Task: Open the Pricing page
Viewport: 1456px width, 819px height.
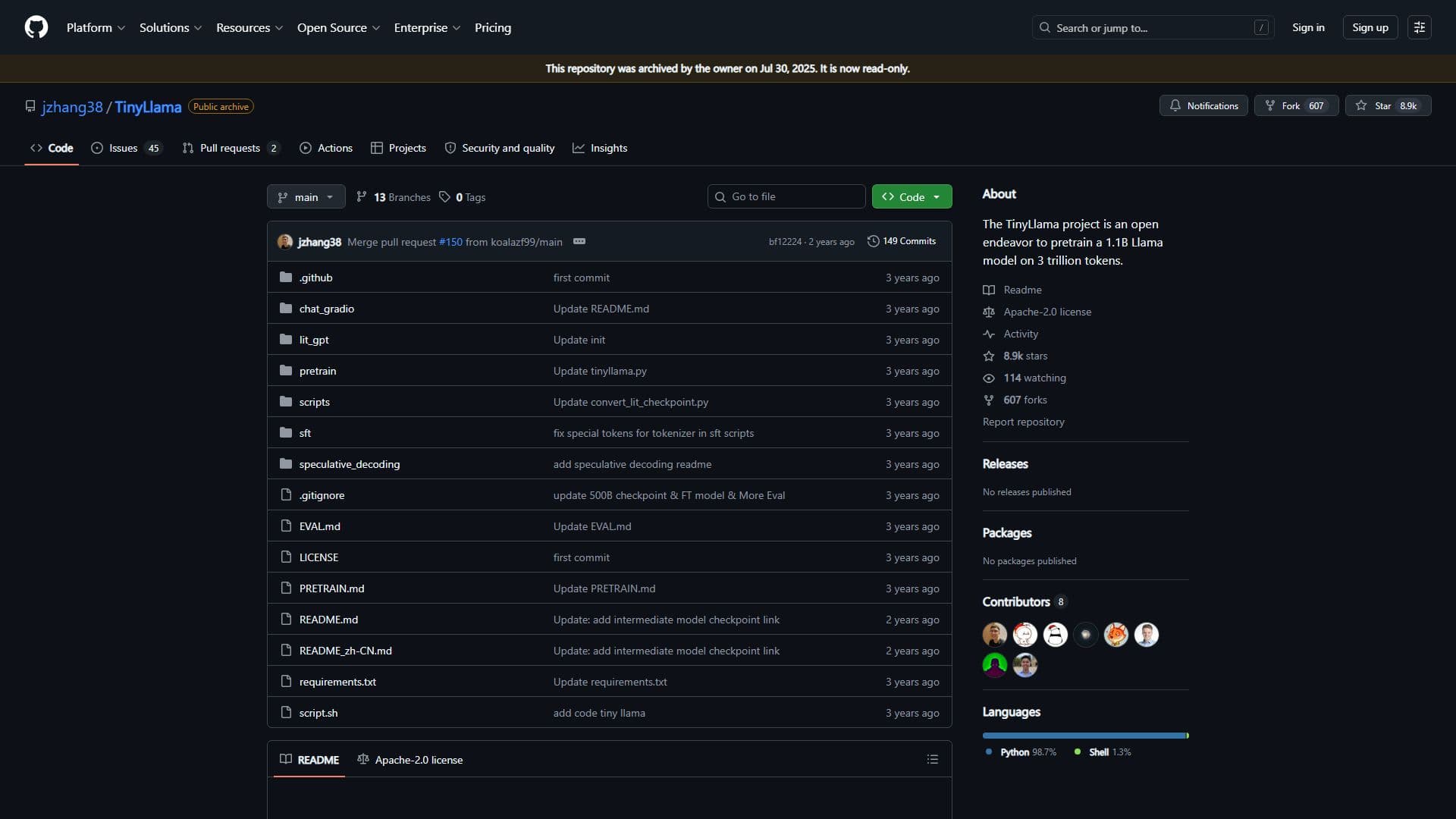Action: point(493,27)
